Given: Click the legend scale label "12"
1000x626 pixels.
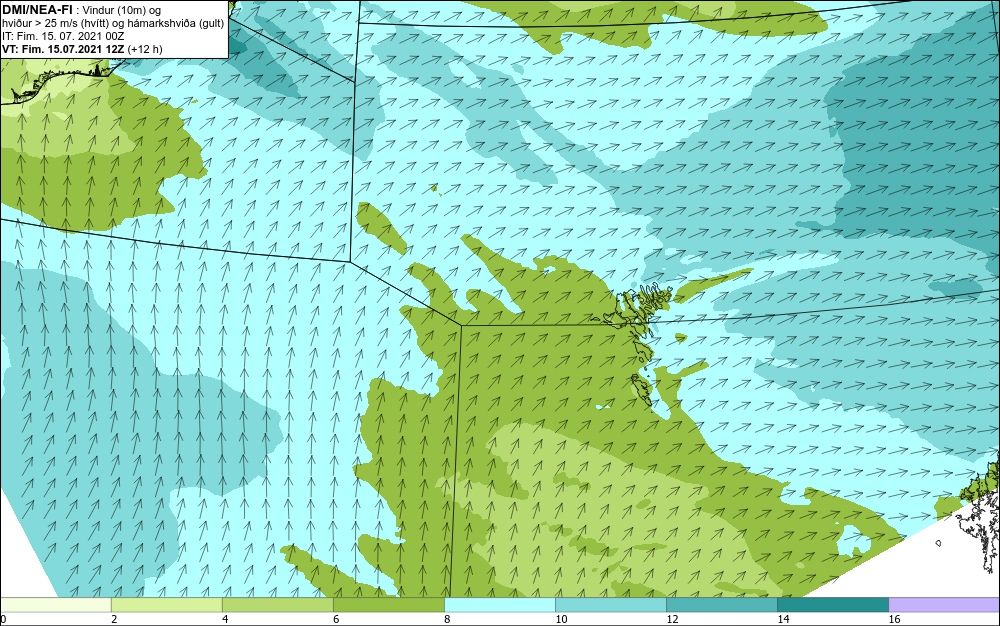Looking at the screenshot, I should tap(671, 619).
